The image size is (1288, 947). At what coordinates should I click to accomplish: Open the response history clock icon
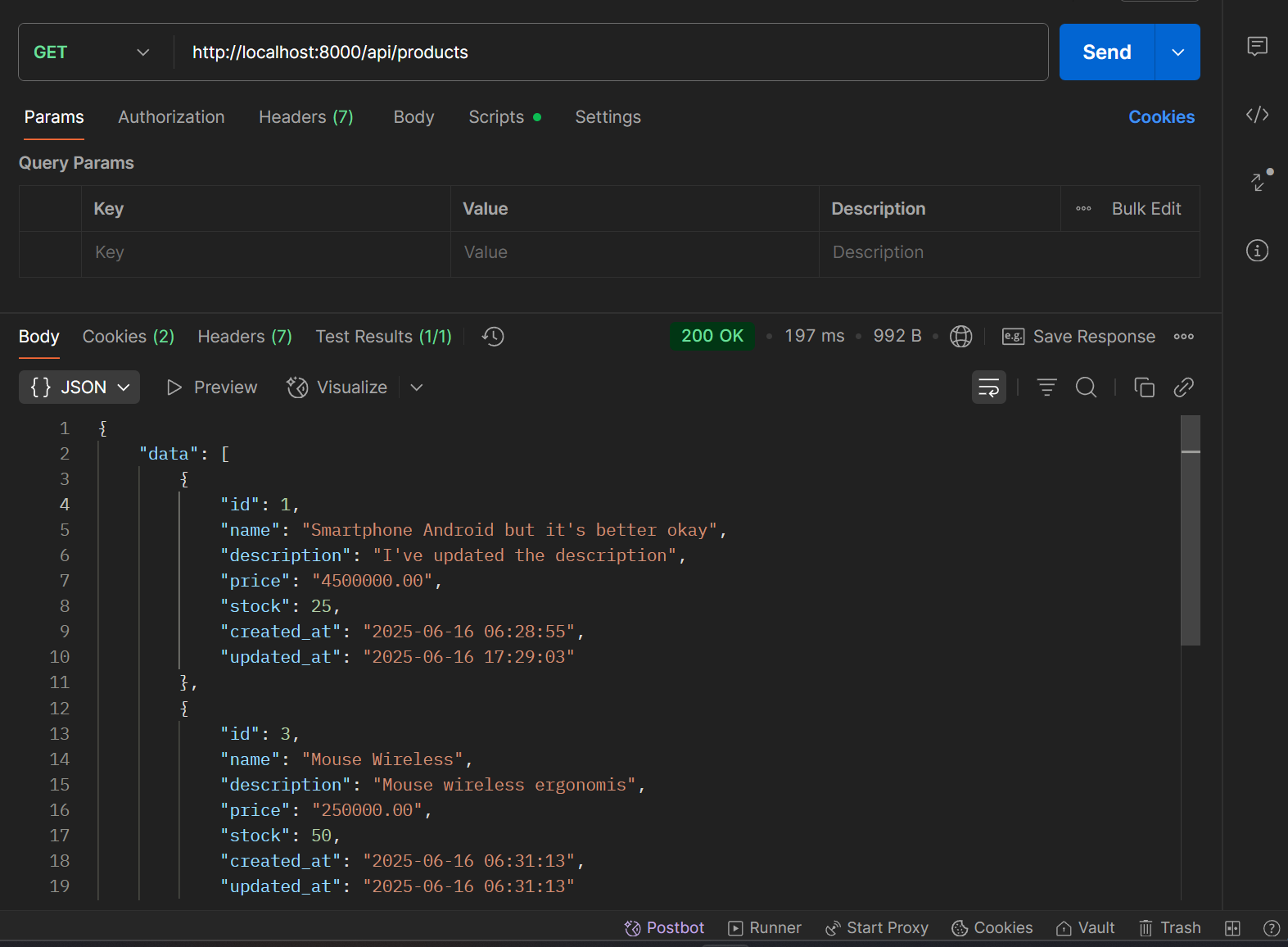[493, 337]
